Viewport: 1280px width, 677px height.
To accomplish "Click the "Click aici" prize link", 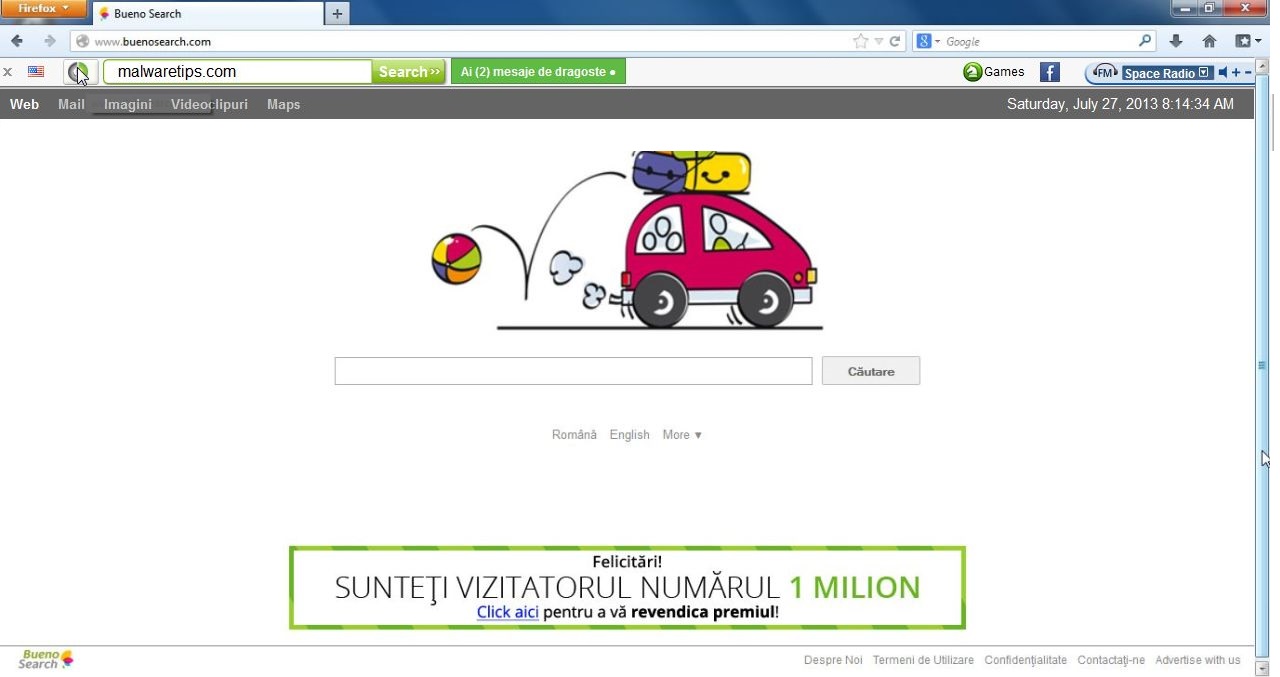I will coord(507,612).
